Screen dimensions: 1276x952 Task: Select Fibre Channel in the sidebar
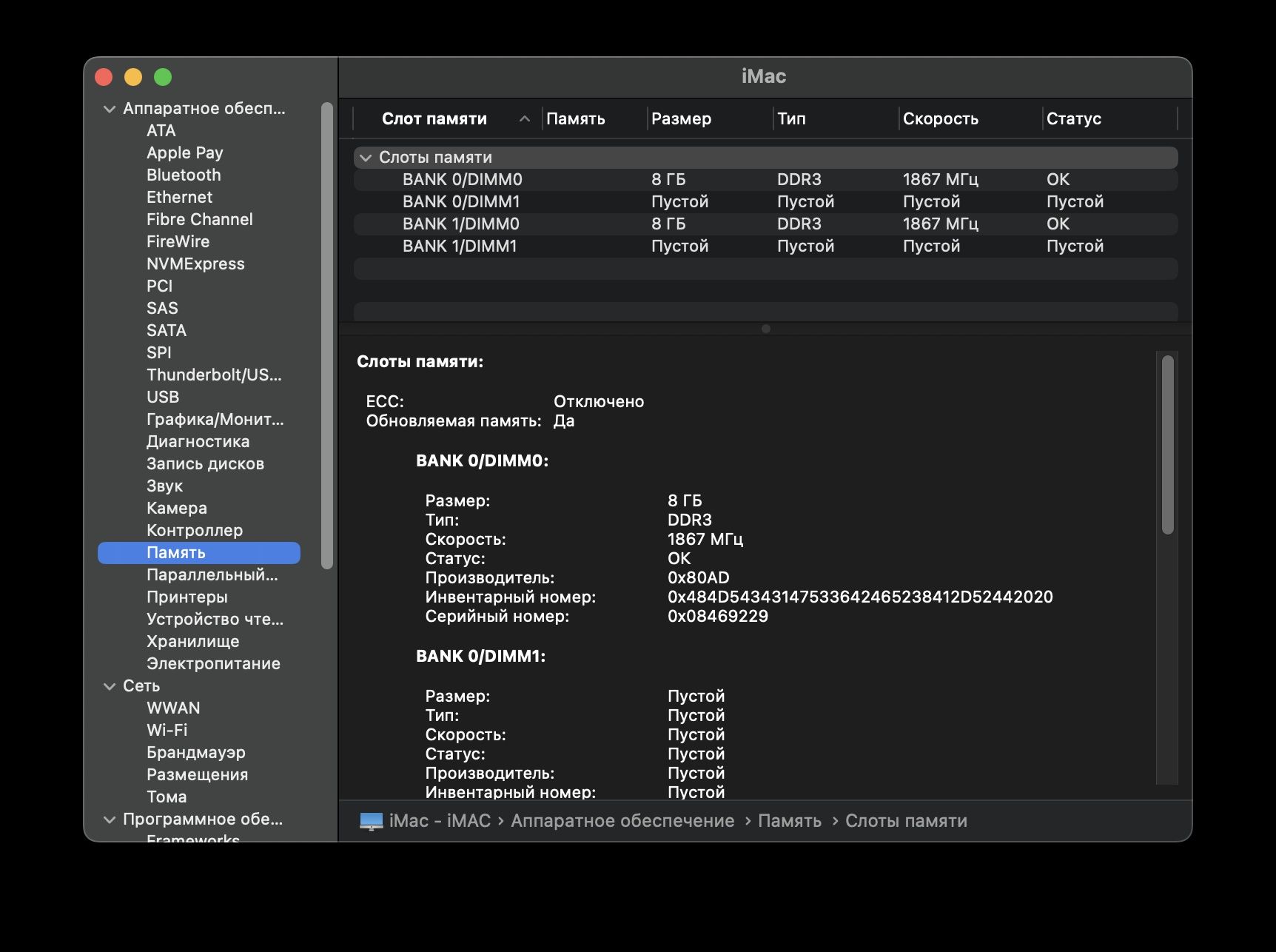point(200,220)
